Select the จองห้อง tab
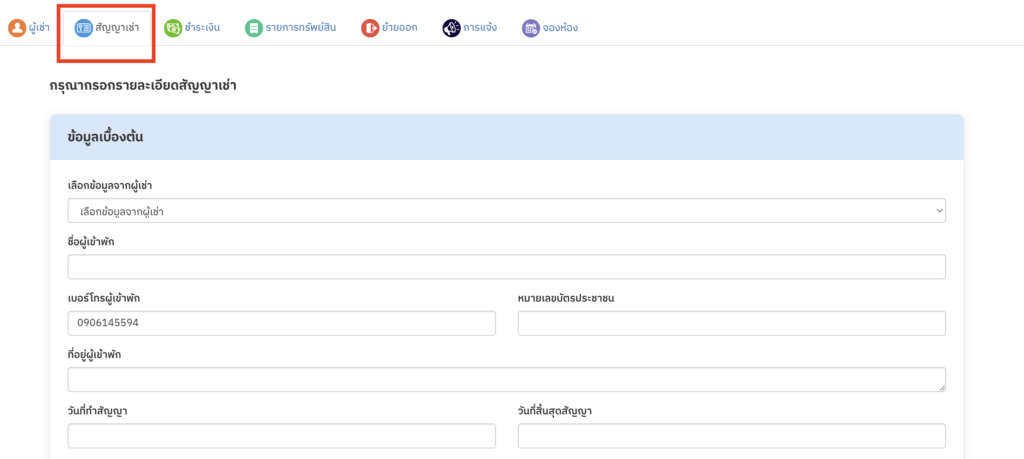Screen dimensions: 1024x459 561,28
